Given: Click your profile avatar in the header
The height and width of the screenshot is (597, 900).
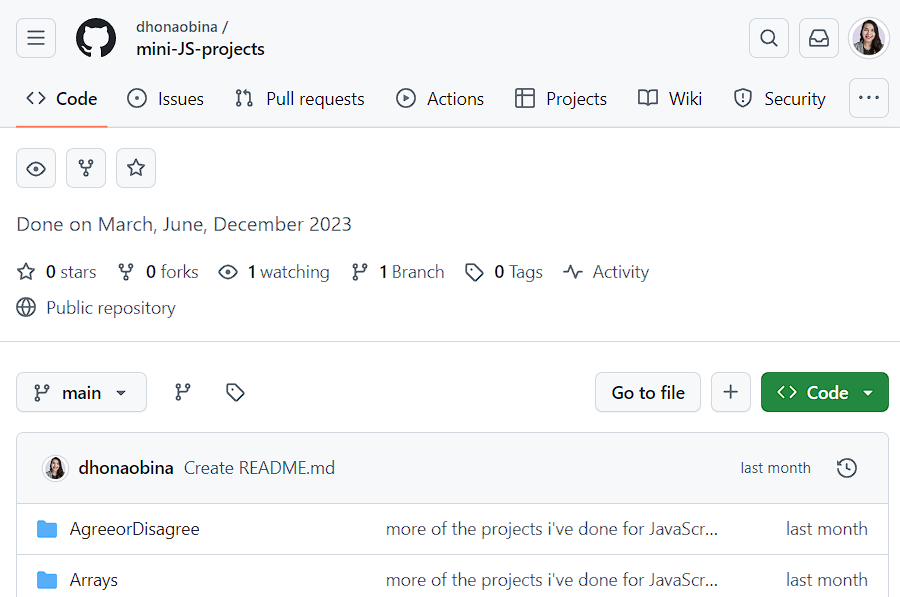Looking at the screenshot, I should [868, 37].
